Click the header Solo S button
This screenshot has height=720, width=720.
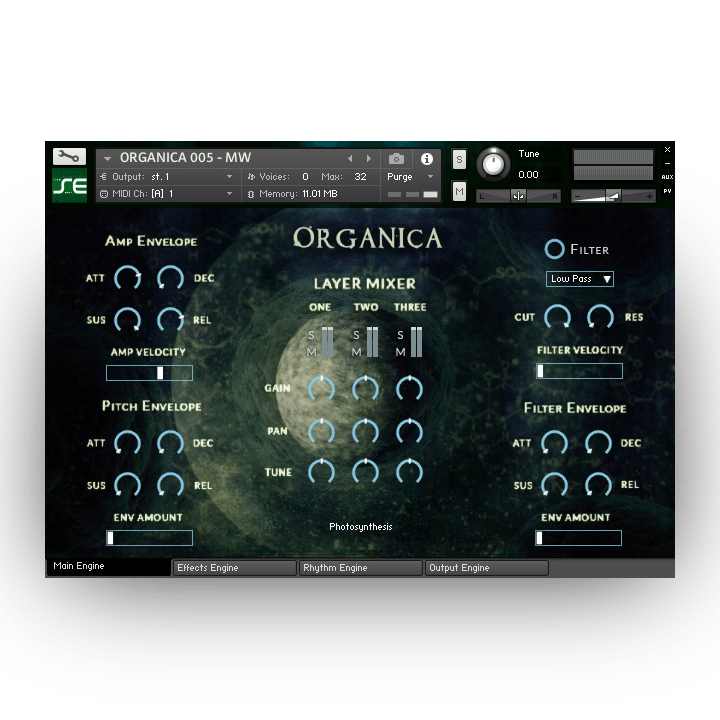pyautogui.click(x=459, y=160)
